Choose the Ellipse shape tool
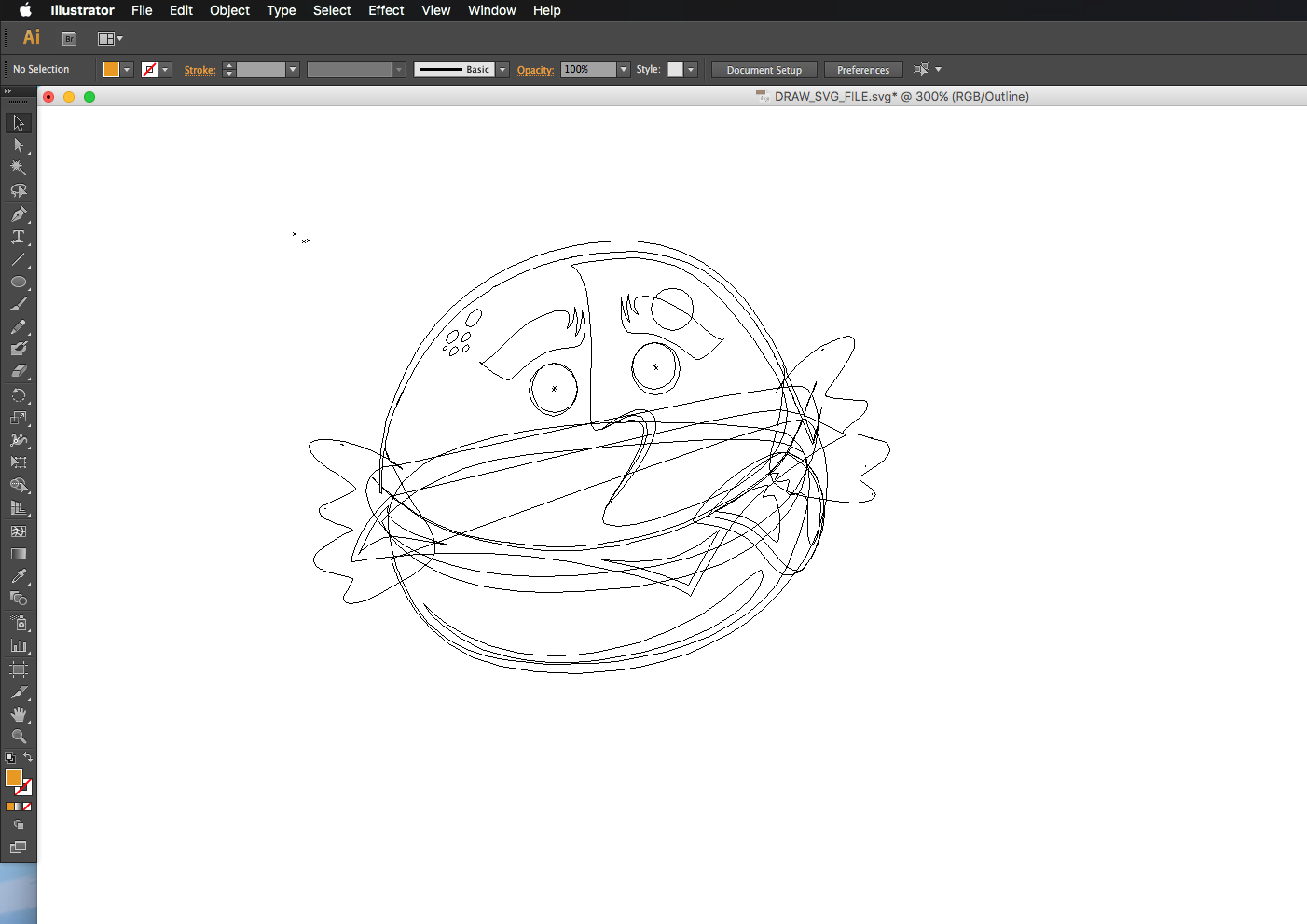Viewport: 1307px width, 924px height. point(18,282)
